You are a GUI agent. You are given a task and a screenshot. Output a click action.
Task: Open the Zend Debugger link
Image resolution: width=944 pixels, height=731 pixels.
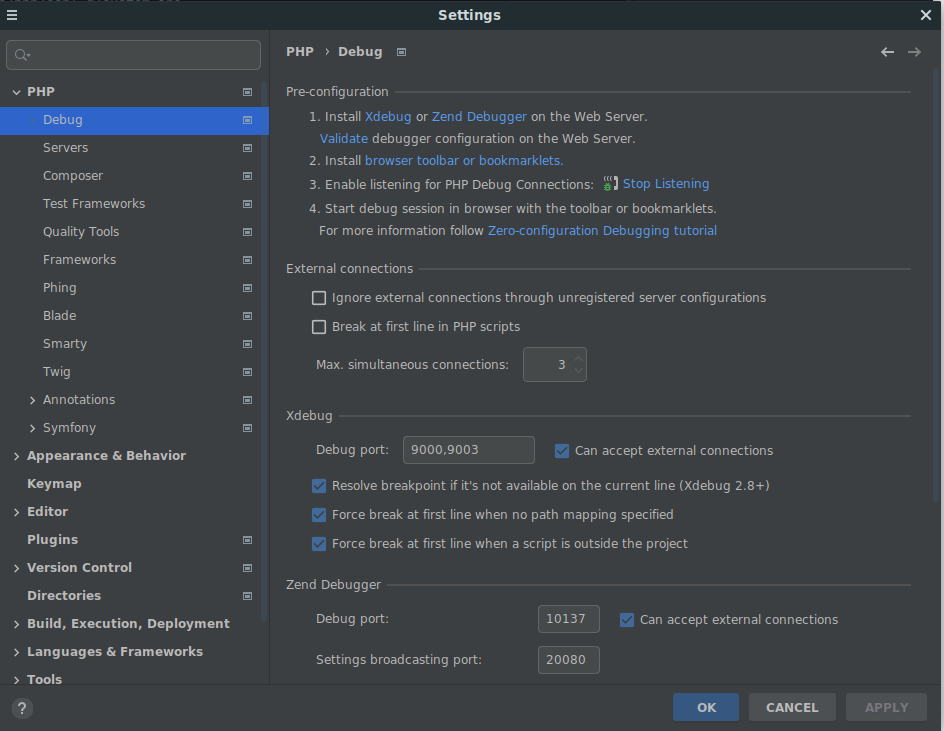479,117
